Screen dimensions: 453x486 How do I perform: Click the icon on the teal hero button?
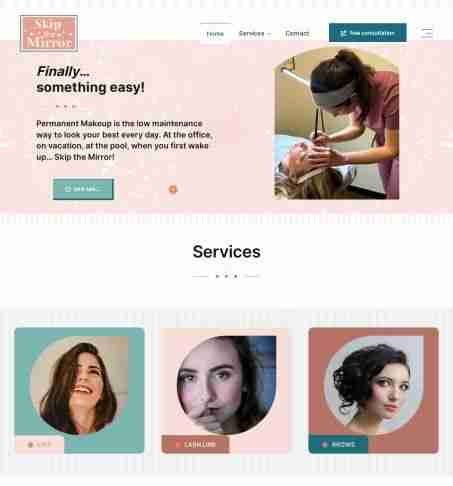click(x=68, y=189)
